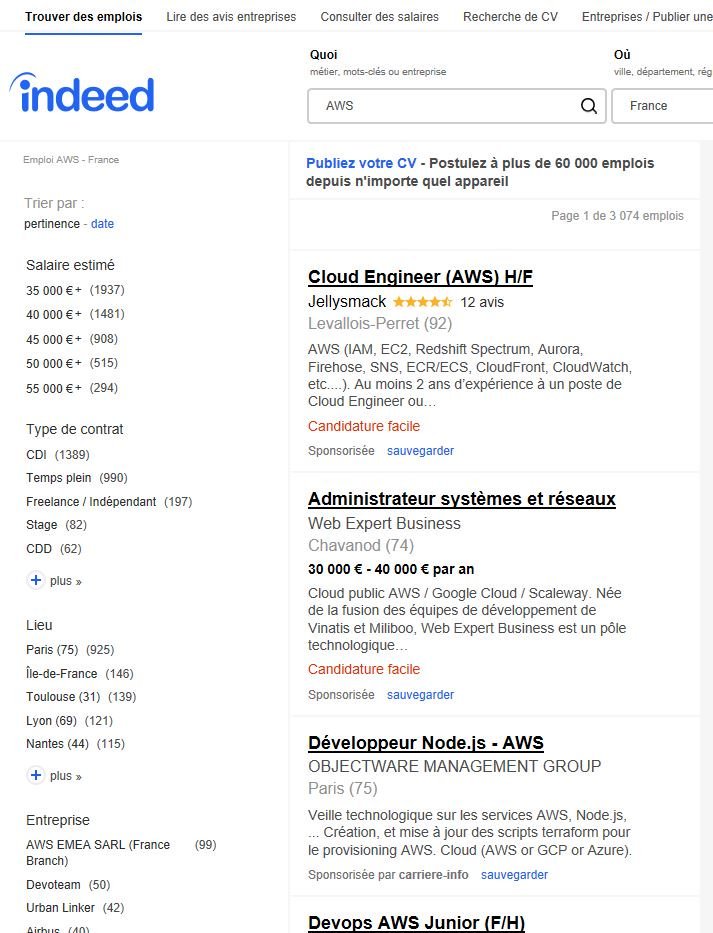Image resolution: width=713 pixels, height=933 pixels.
Task: Open Recherche de CV tab
Action: (510, 17)
